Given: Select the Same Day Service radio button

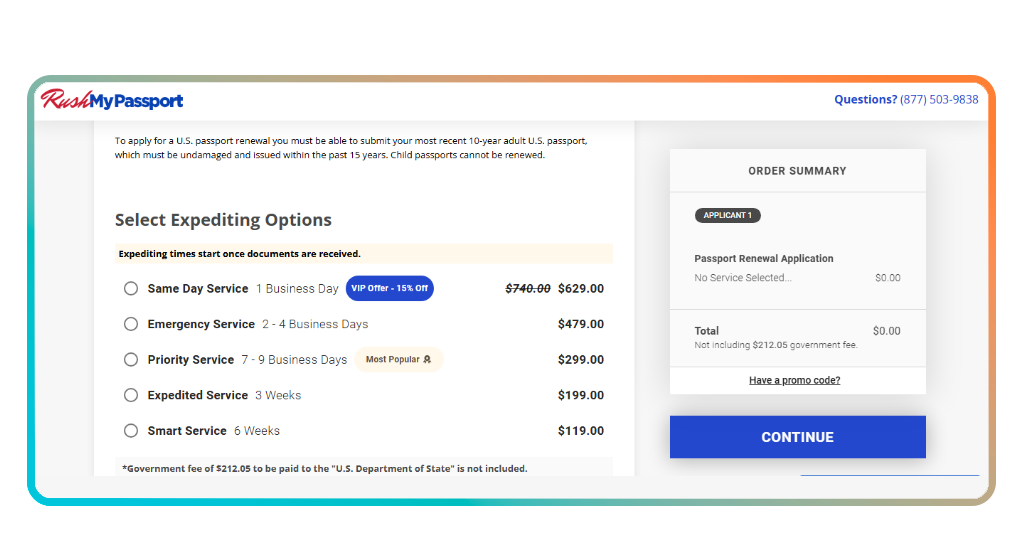Looking at the screenshot, I should [131, 289].
